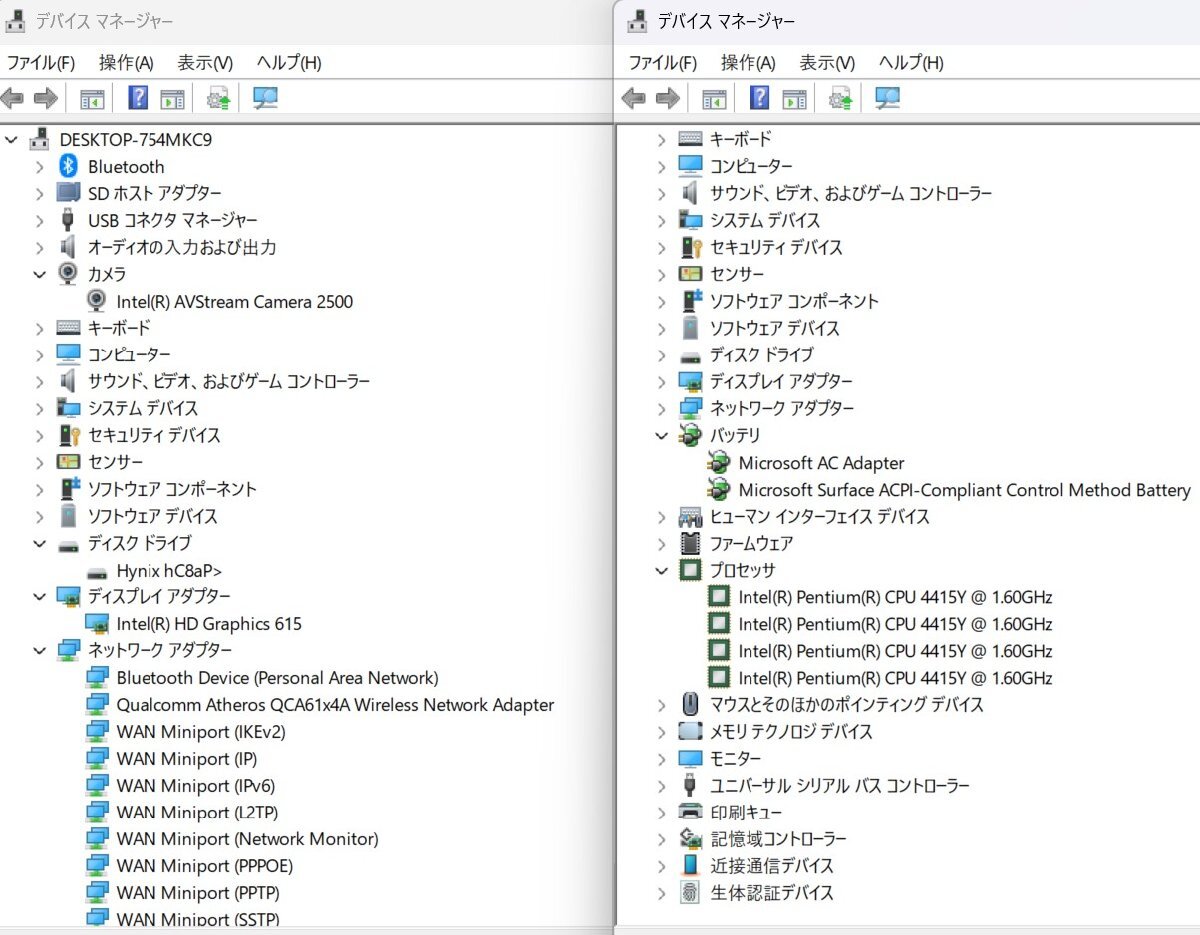Open ヘルプ(H) menu in right window
Image resolution: width=1200 pixels, height=935 pixels.
(x=911, y=62)
